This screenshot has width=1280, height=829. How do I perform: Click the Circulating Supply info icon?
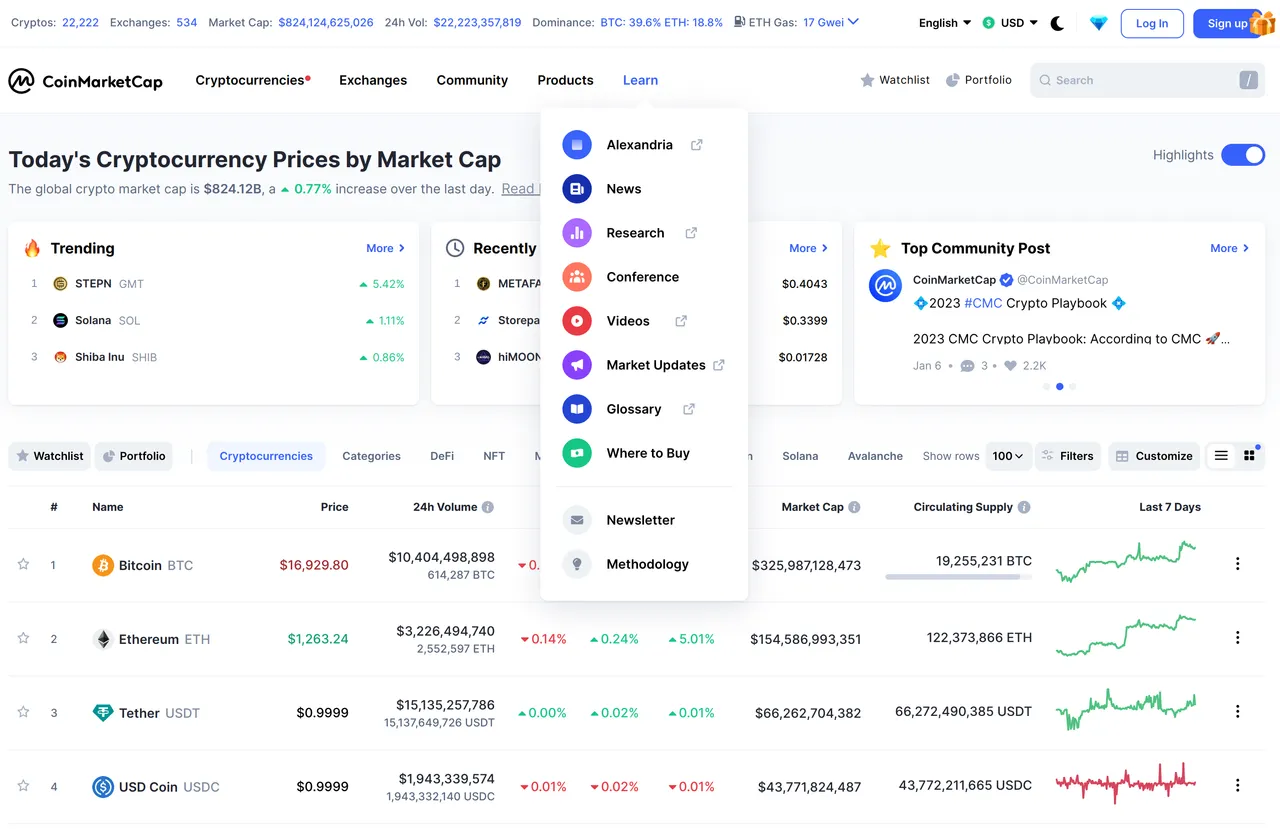[x=1024, y=507]
